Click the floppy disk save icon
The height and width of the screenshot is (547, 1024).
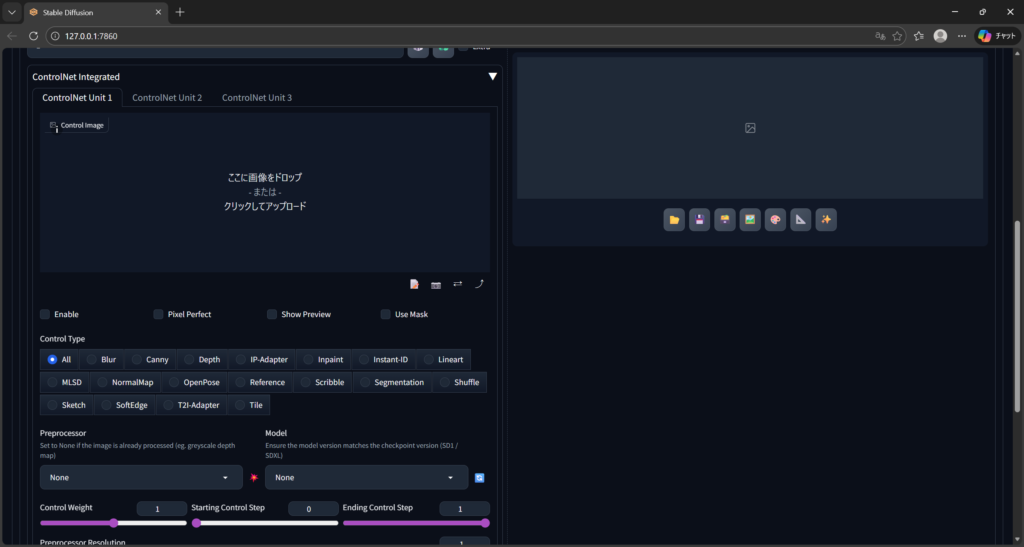tap(699, 220)
